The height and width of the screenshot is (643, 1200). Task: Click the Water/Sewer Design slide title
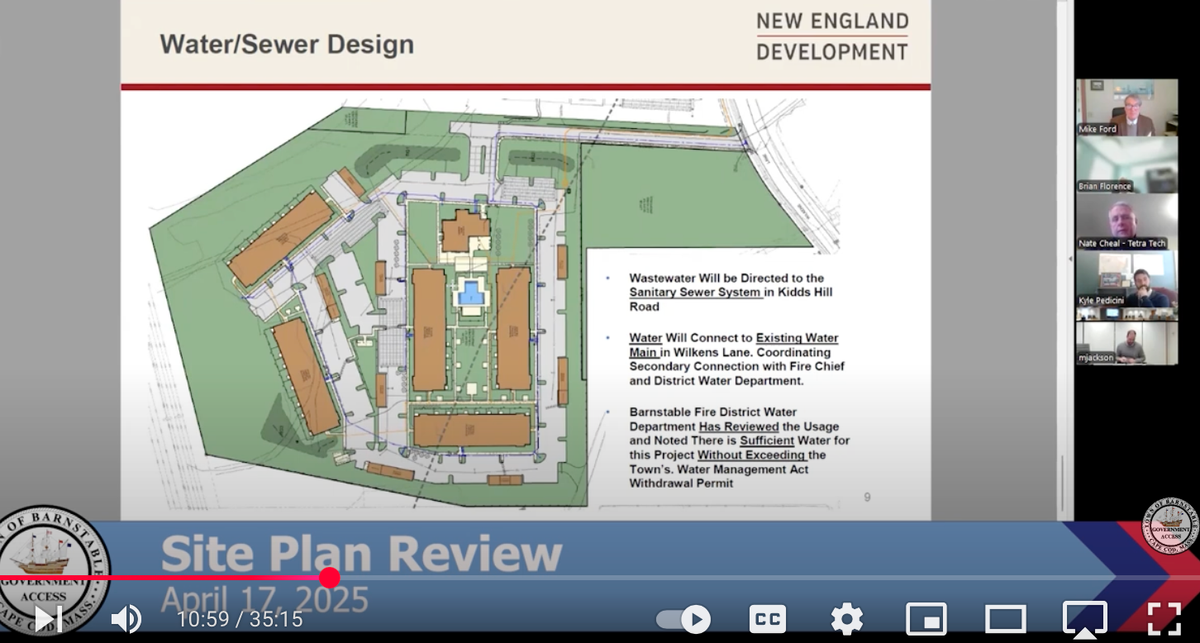(x=287, y=45)
